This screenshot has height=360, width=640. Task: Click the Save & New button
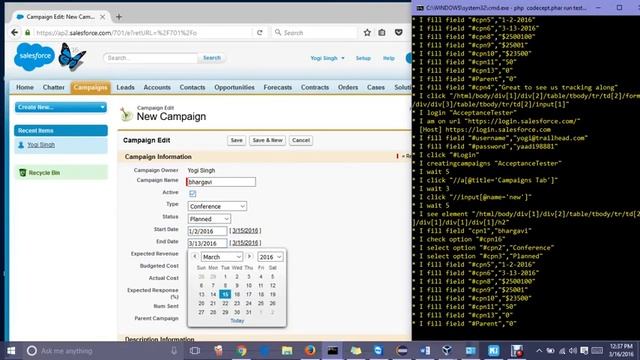tap(267, 140)
